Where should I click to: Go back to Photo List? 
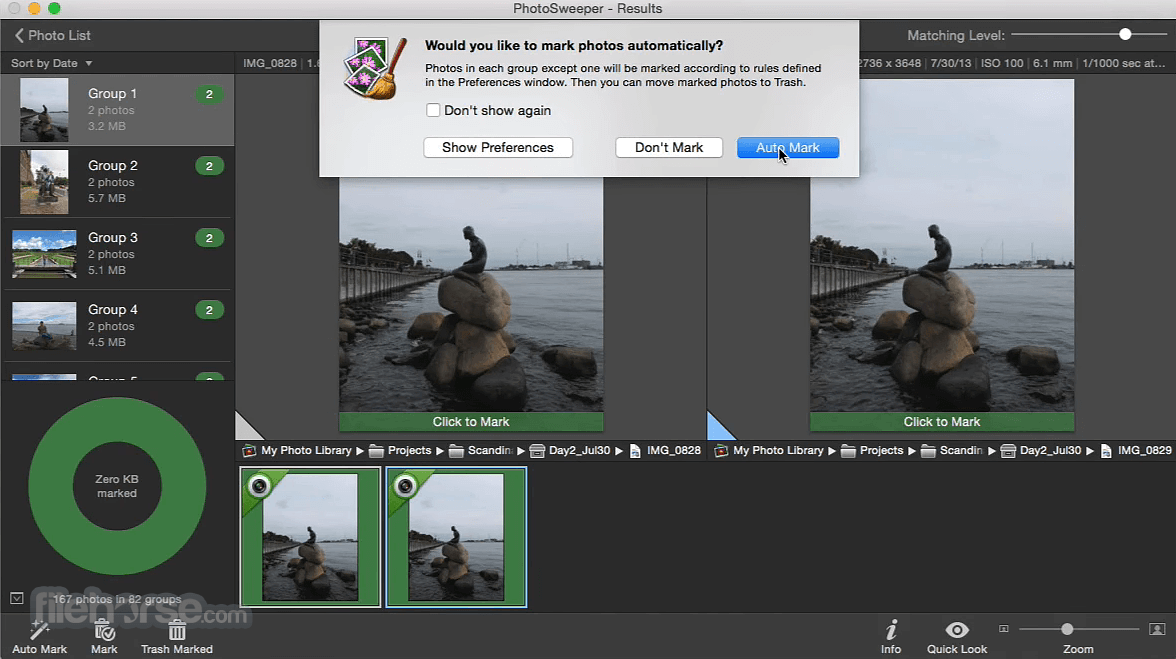click(52, 35)
